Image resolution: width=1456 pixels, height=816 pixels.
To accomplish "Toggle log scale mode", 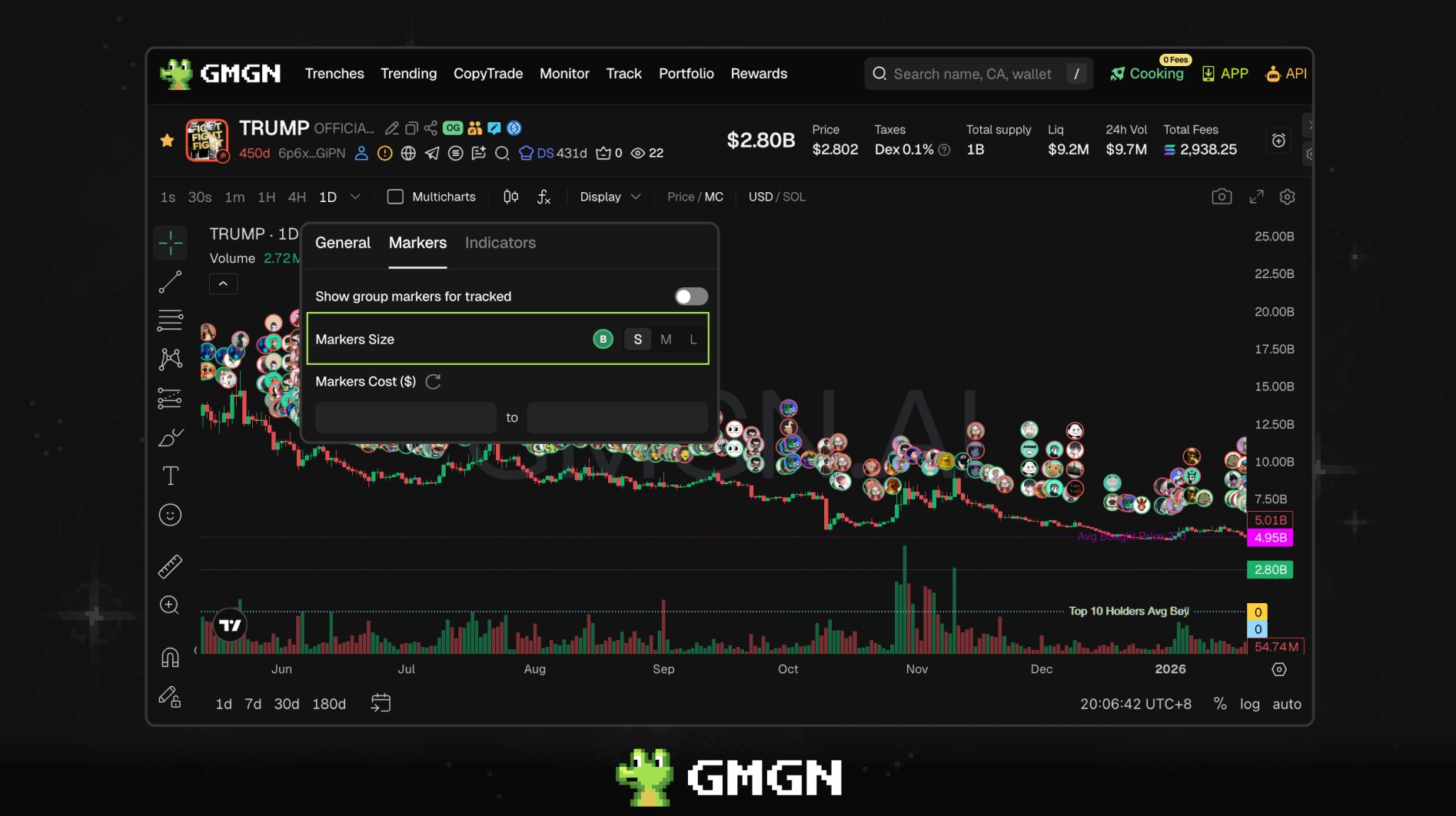I will [1250, 704].
